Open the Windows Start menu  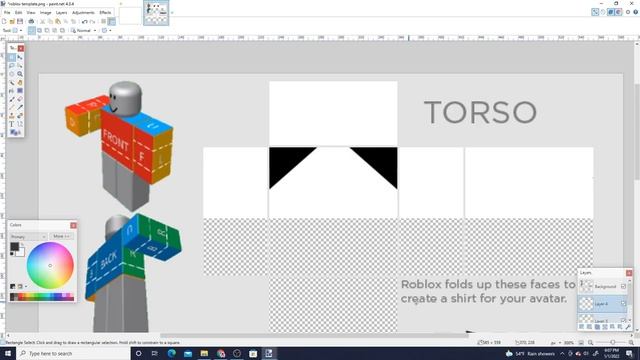7,353
